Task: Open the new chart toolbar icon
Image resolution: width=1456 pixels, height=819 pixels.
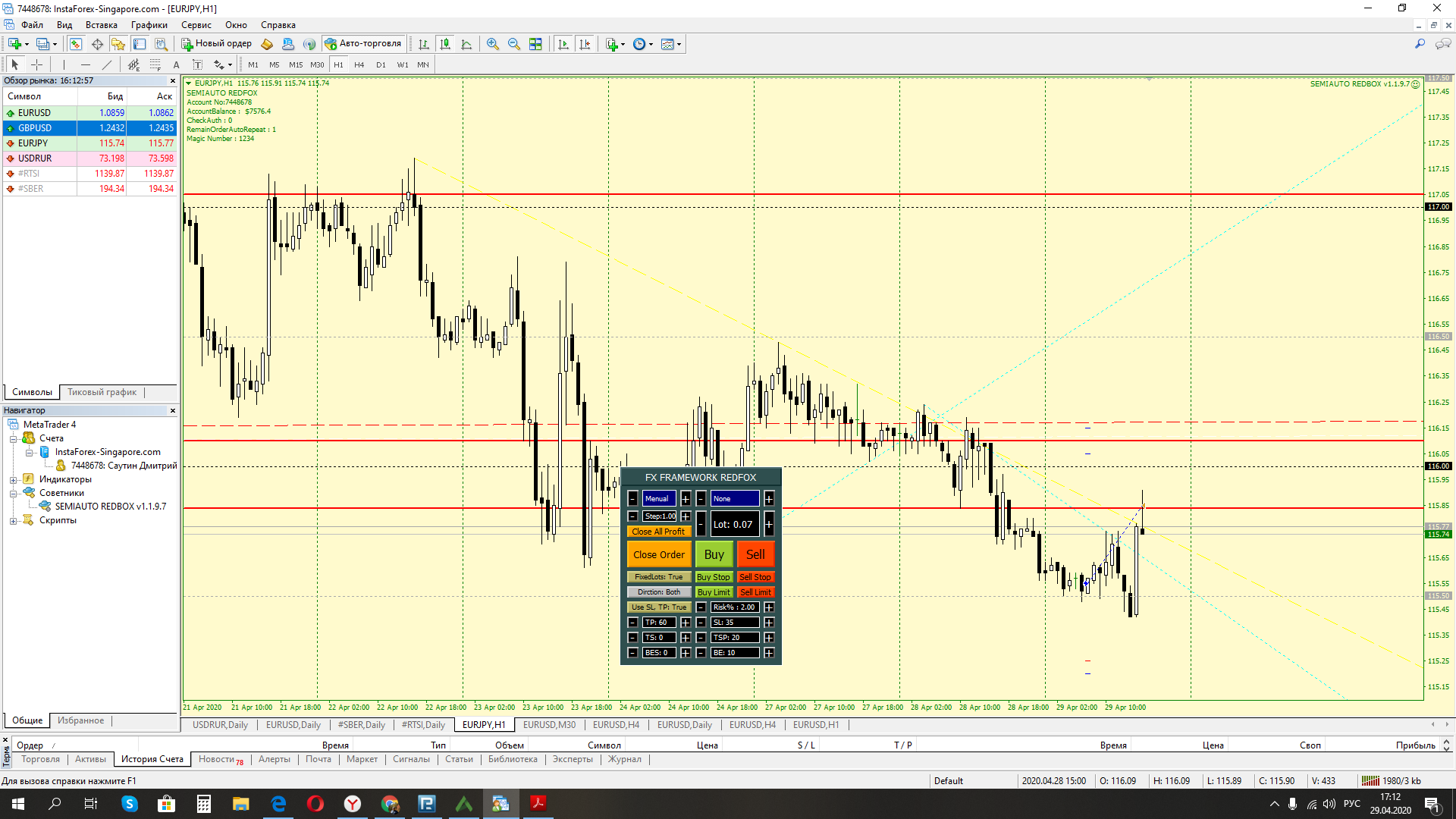Action: 14,44
